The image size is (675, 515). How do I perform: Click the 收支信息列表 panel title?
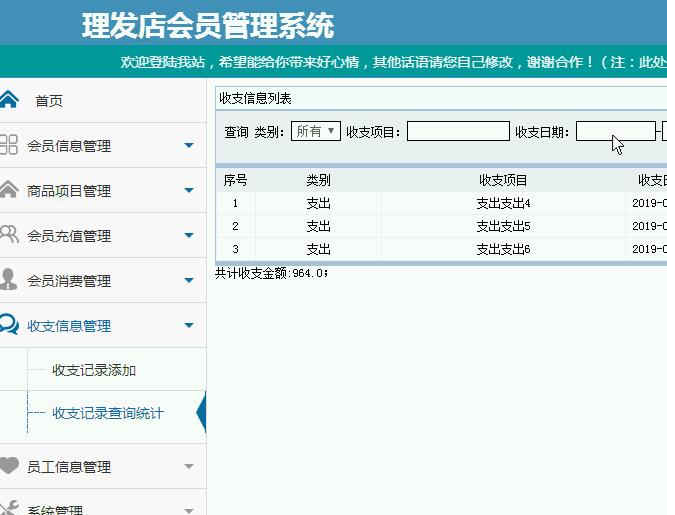(255, 98)
